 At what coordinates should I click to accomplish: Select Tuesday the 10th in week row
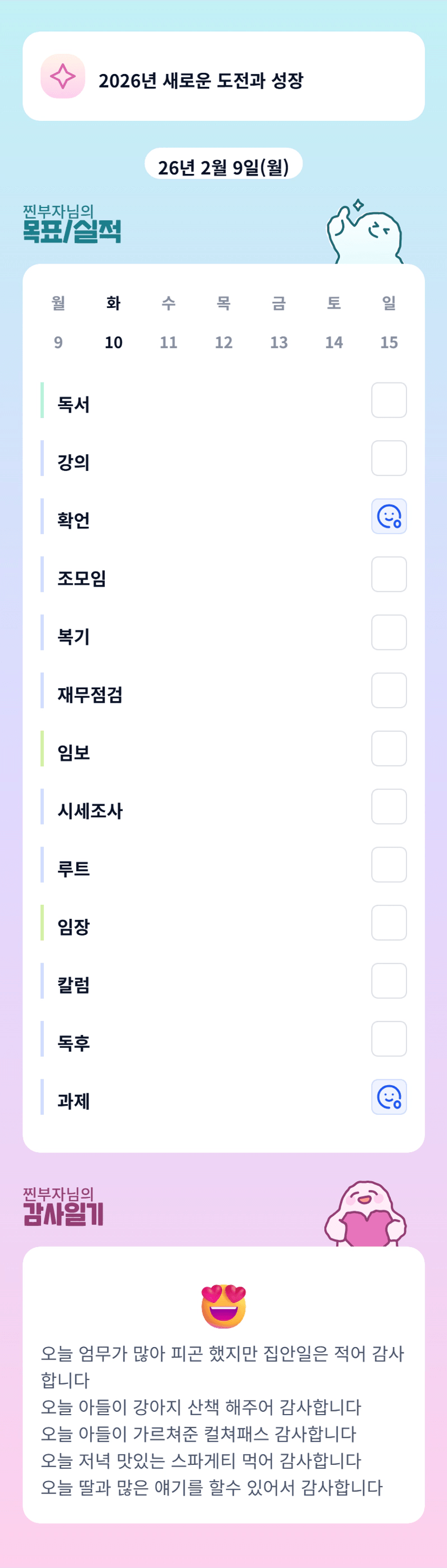coord(114,322)
